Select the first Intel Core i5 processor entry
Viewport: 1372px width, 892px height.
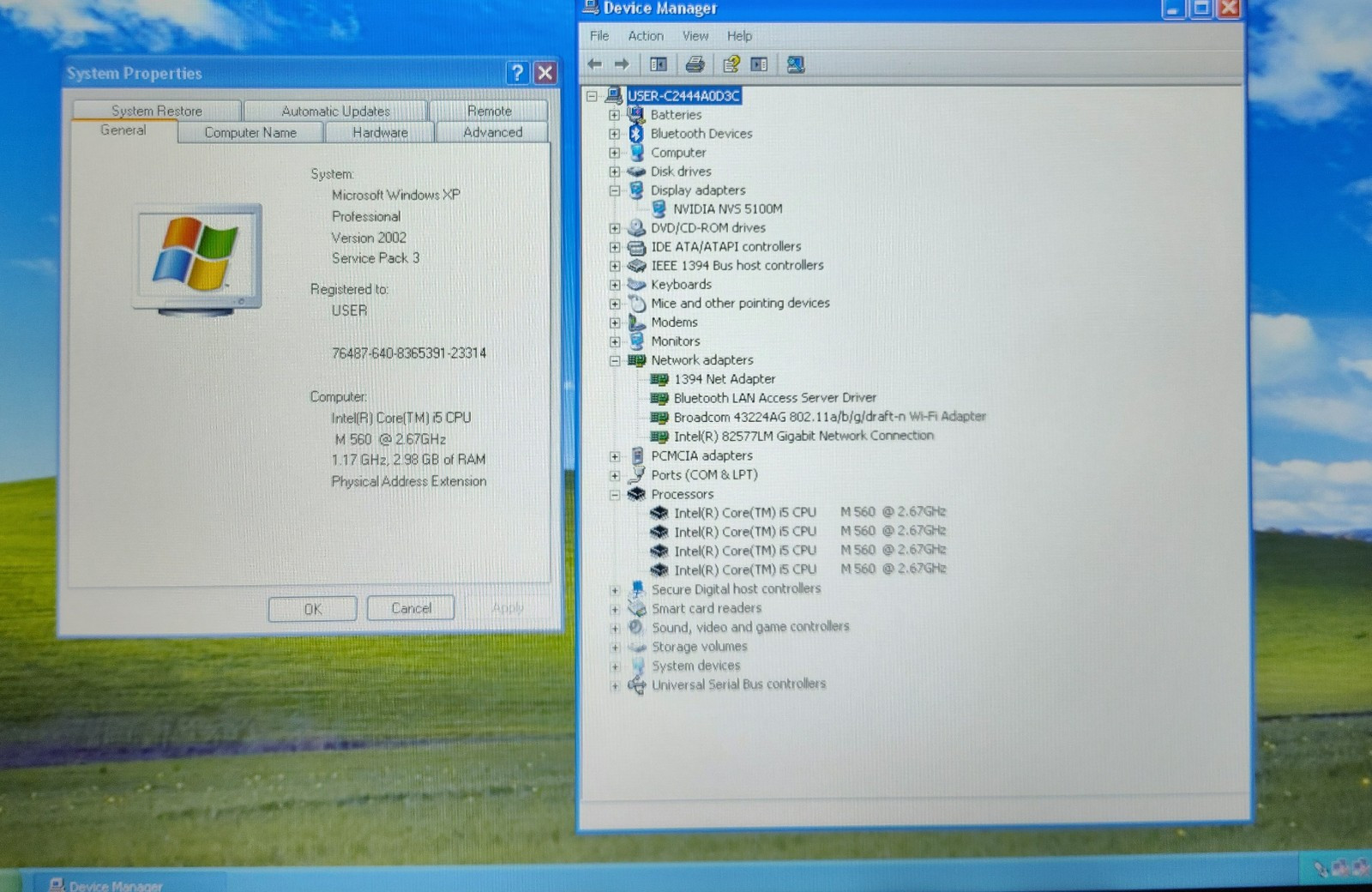[809, 513]
